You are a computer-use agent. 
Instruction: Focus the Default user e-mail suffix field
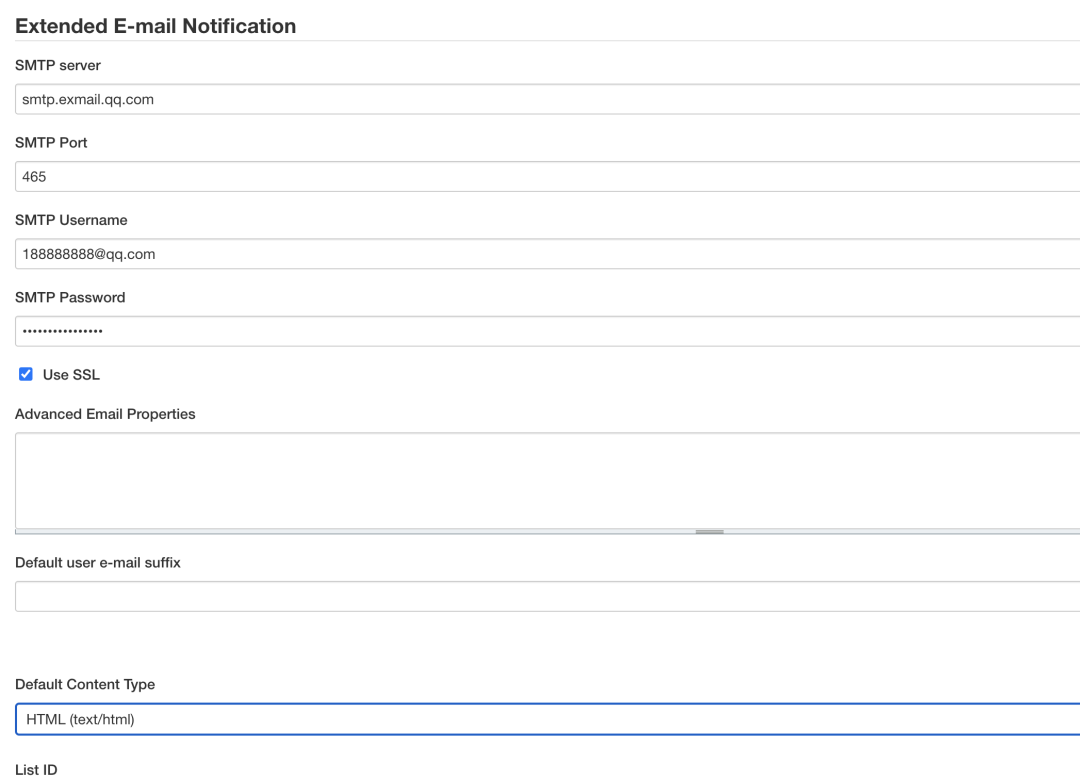tap(547, 596)
